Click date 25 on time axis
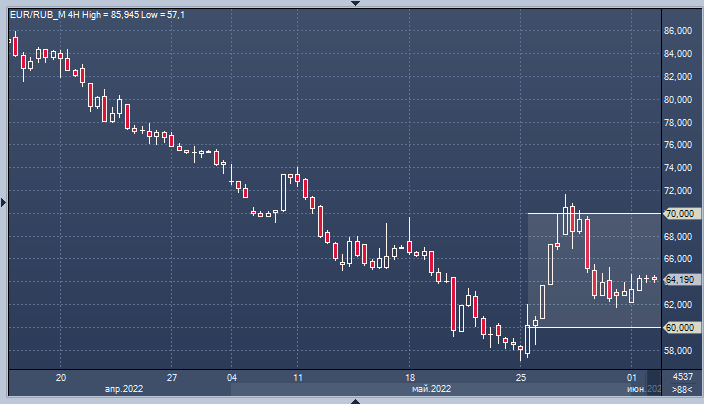704x404 pixels. click(x=521, y=377)
